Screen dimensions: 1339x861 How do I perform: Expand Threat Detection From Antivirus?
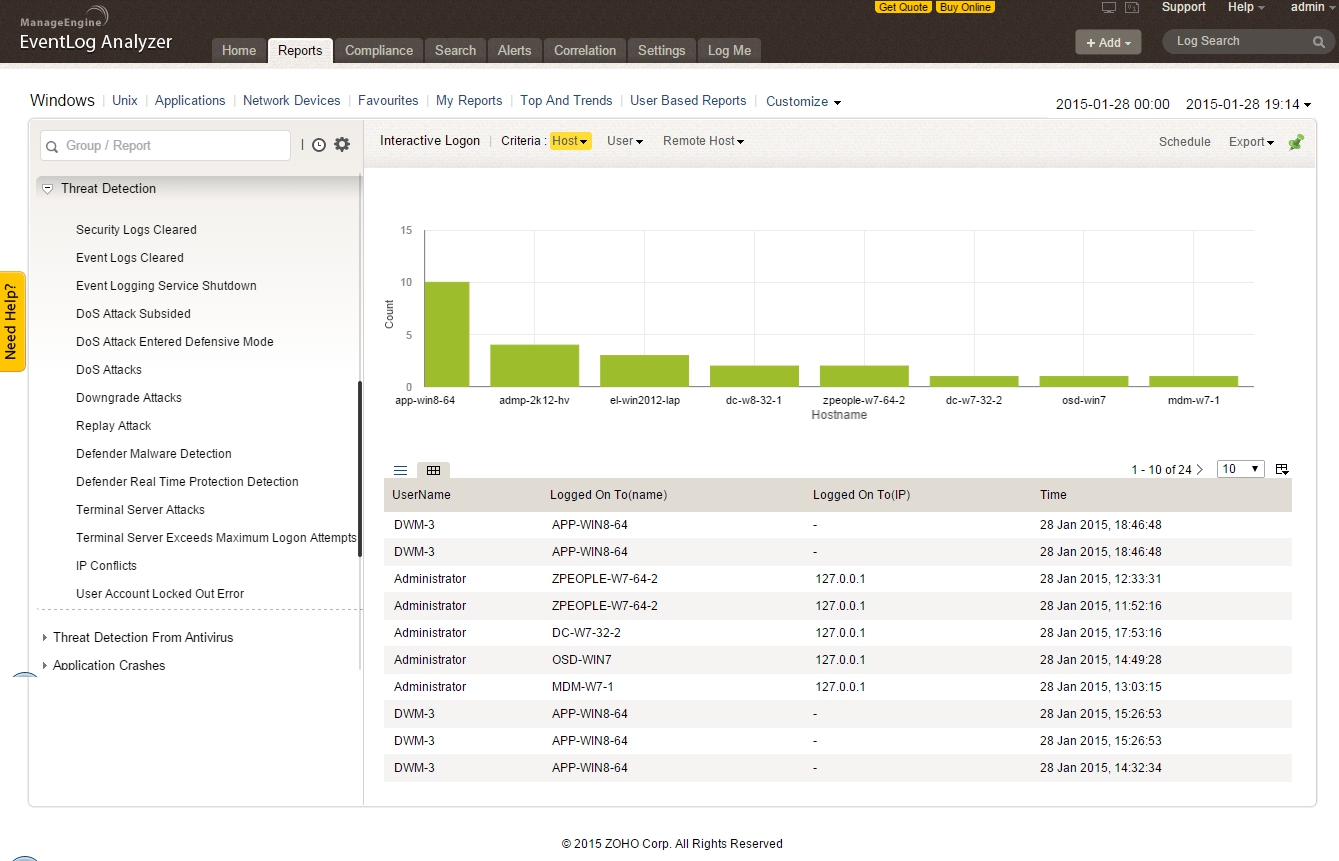[x=45, y=638]
